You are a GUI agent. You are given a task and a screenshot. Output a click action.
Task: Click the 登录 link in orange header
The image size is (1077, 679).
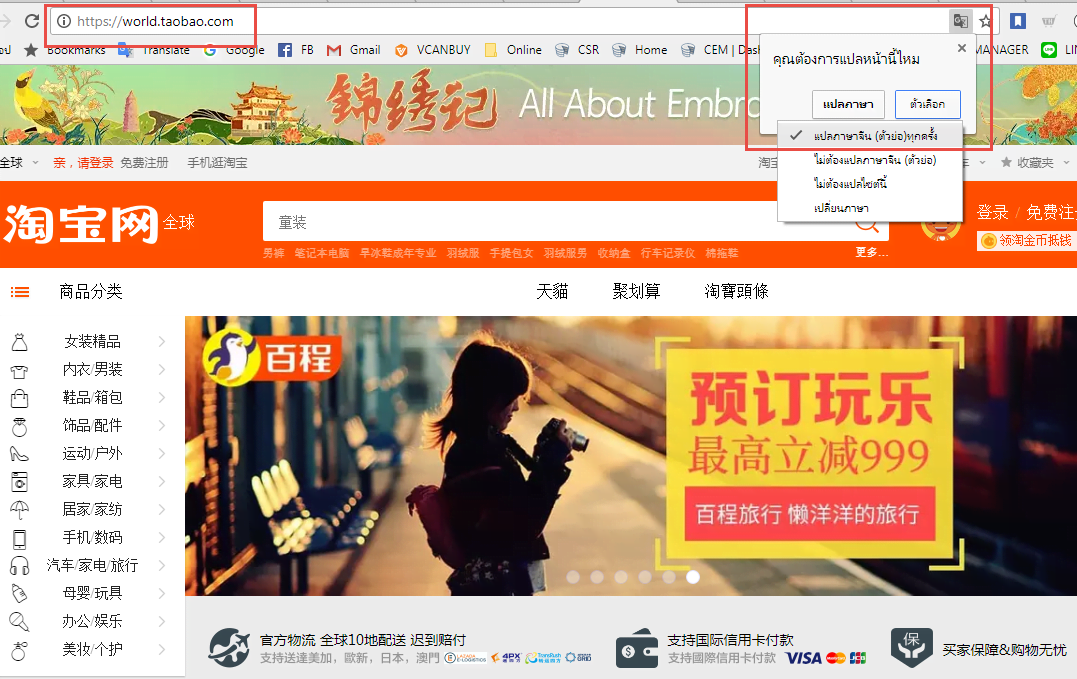point(993,213)
